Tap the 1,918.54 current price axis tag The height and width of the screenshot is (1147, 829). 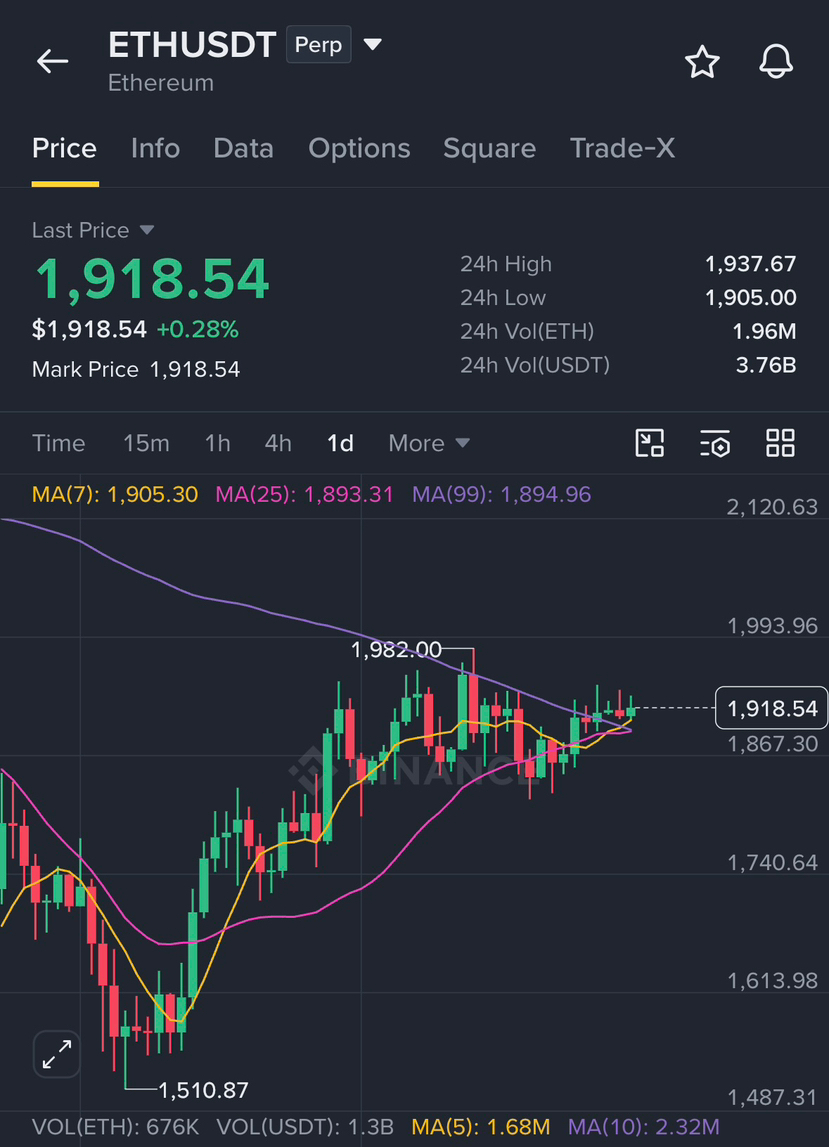click(x=771, y=708)
